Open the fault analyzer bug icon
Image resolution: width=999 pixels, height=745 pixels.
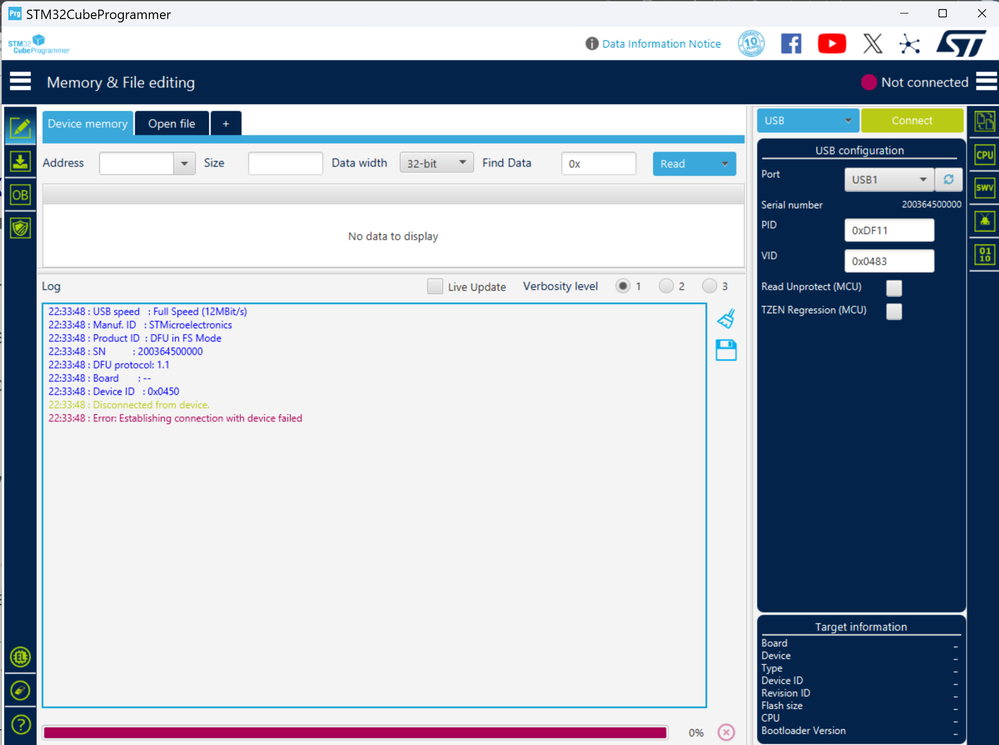tap(985, 221)
